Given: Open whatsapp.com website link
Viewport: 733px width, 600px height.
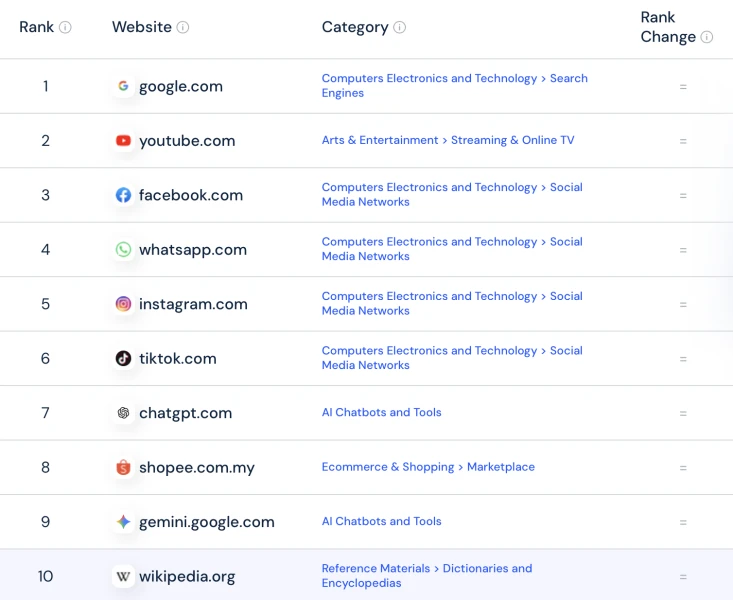Looking at the screenshot, I should [193, 250].
